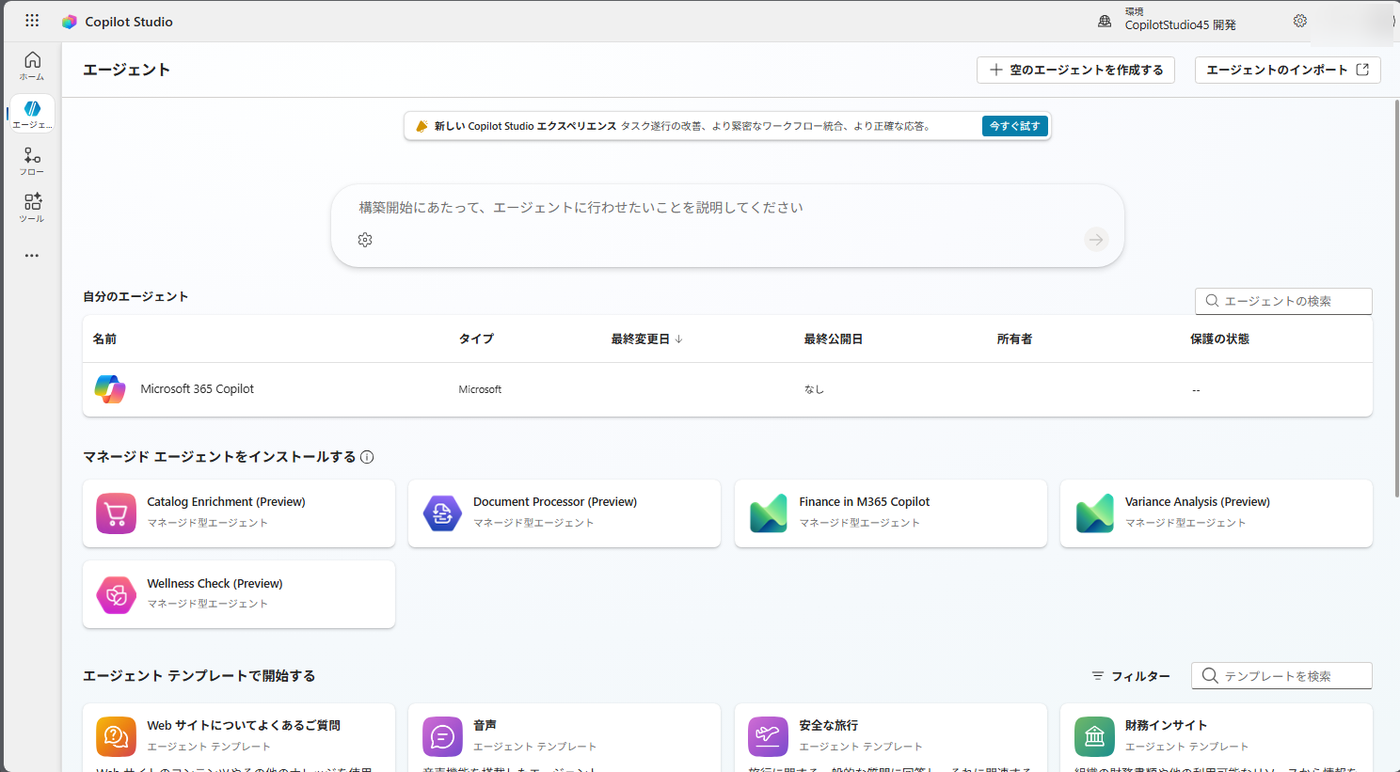Select the 環境 CopilotStudio45 開発 environment
The image size is (1400, 772).
(x=1180, y=20)
